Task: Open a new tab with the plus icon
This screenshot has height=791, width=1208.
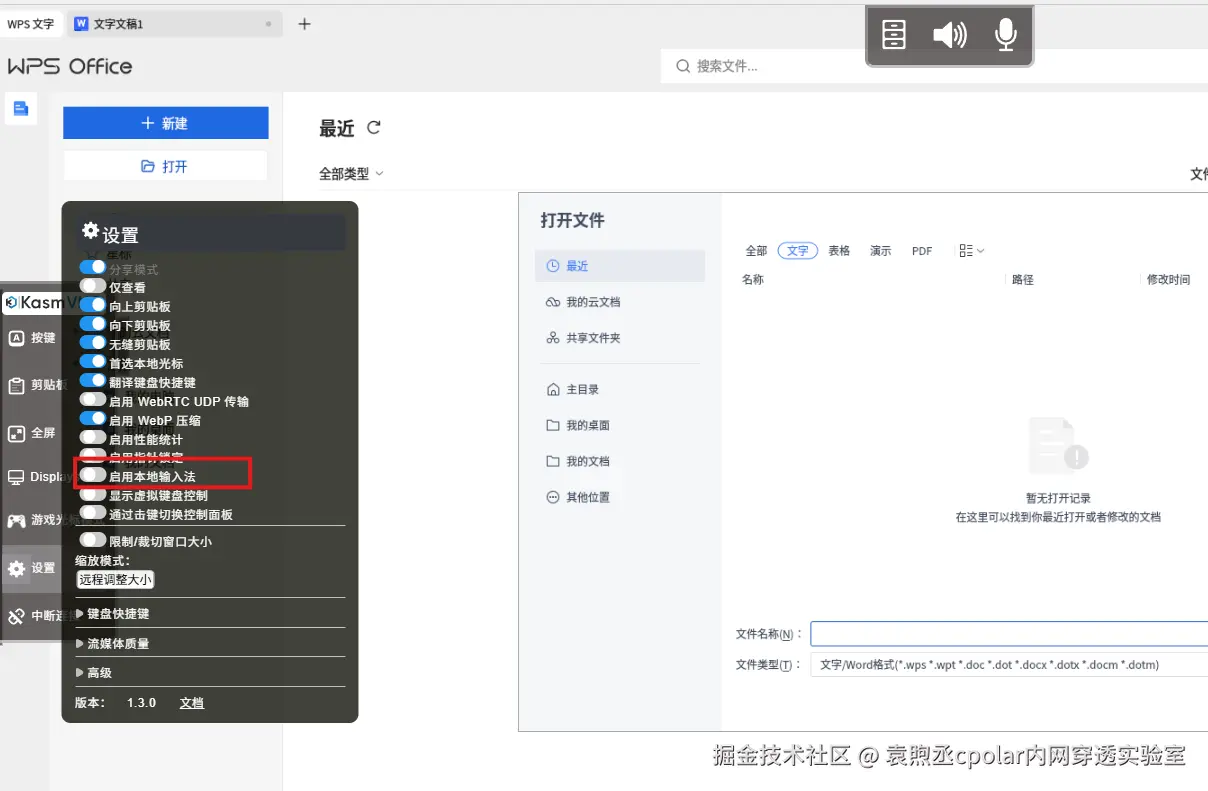Action: tap(305, 24)
